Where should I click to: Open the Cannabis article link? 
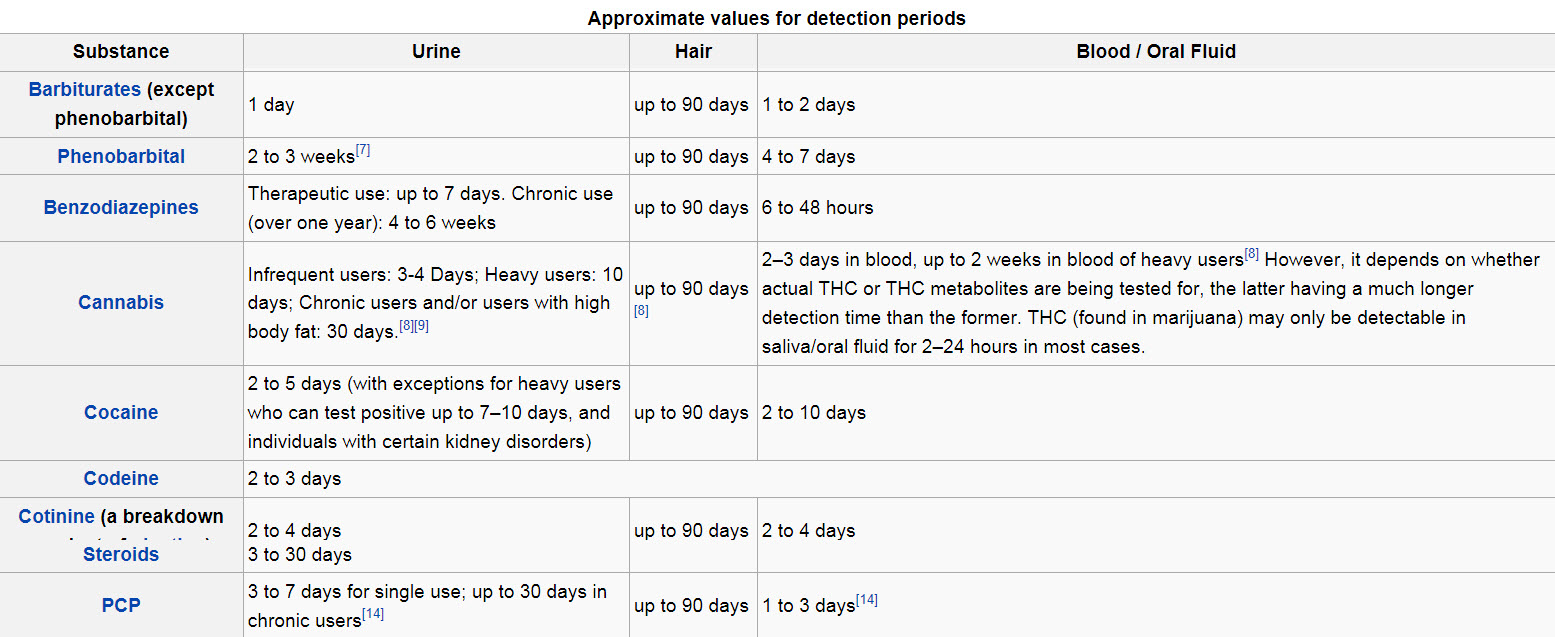pos(121,302)
